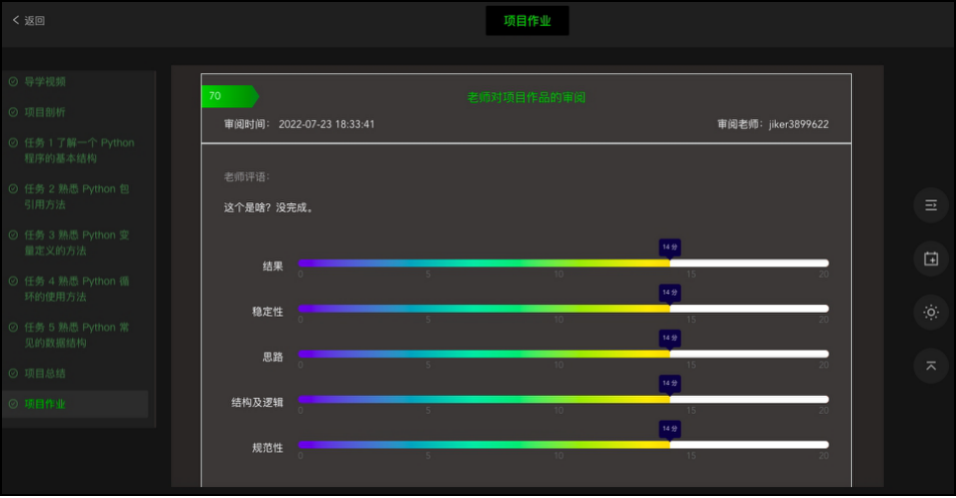
Task: Click the 规范性 row label
Action: [268, 448]
